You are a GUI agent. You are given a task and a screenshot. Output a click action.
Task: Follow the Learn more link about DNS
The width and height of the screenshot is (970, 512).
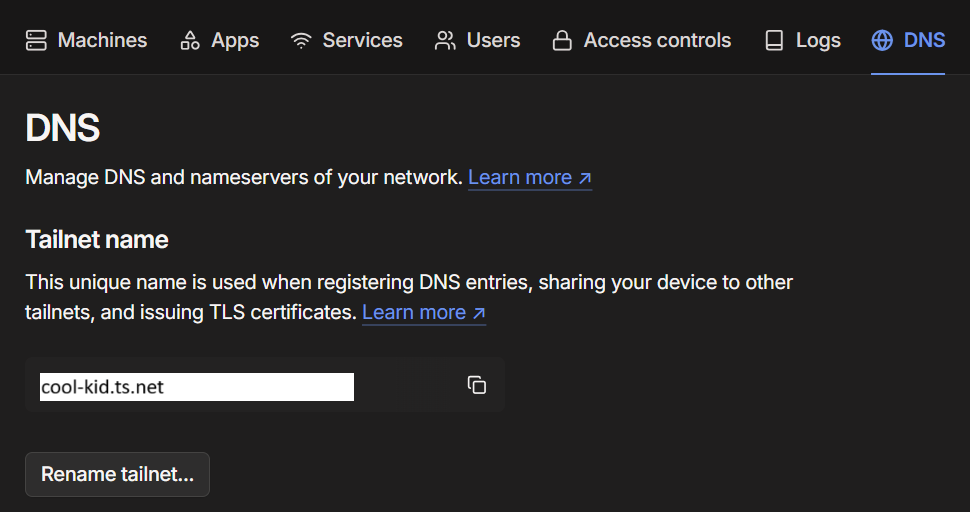point(530,177)
